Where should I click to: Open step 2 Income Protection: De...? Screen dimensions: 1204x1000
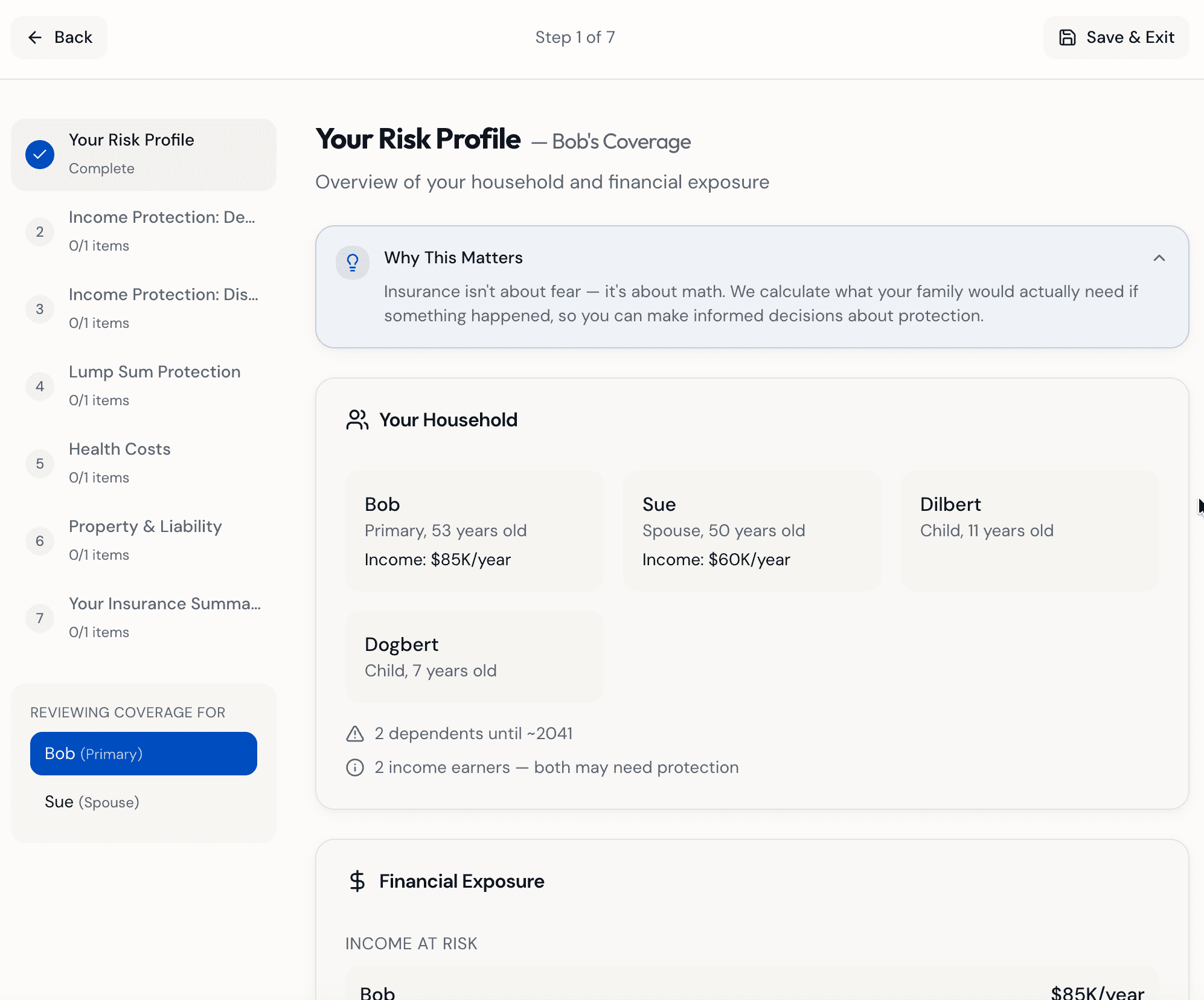[144, 231]
